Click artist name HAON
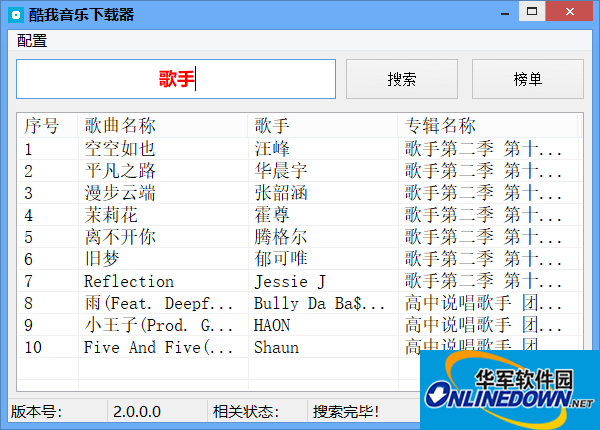The image size is (600, 430). point(272,325)
